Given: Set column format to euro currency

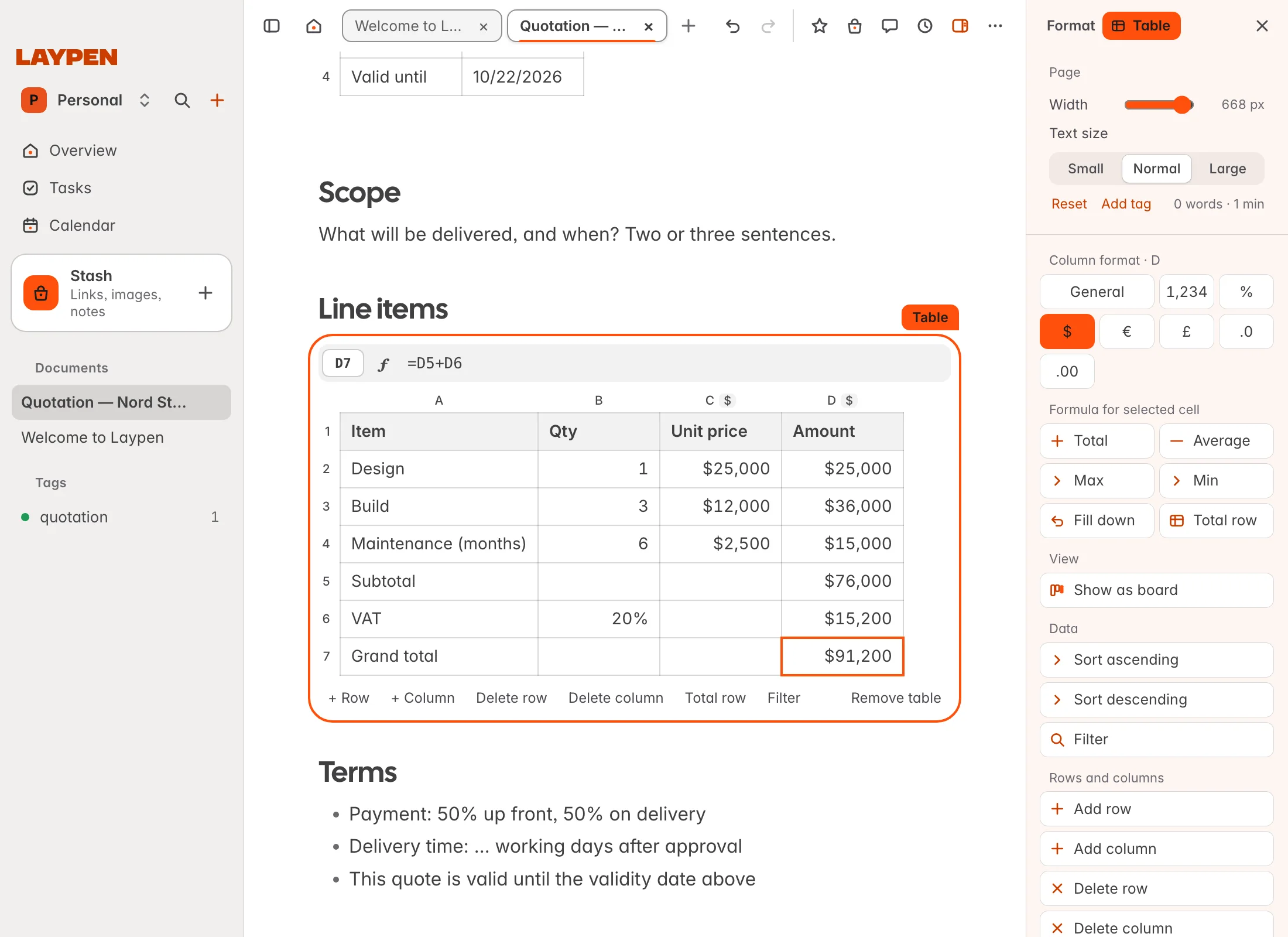Looking at the screenshot, I should coord(1126,331).
